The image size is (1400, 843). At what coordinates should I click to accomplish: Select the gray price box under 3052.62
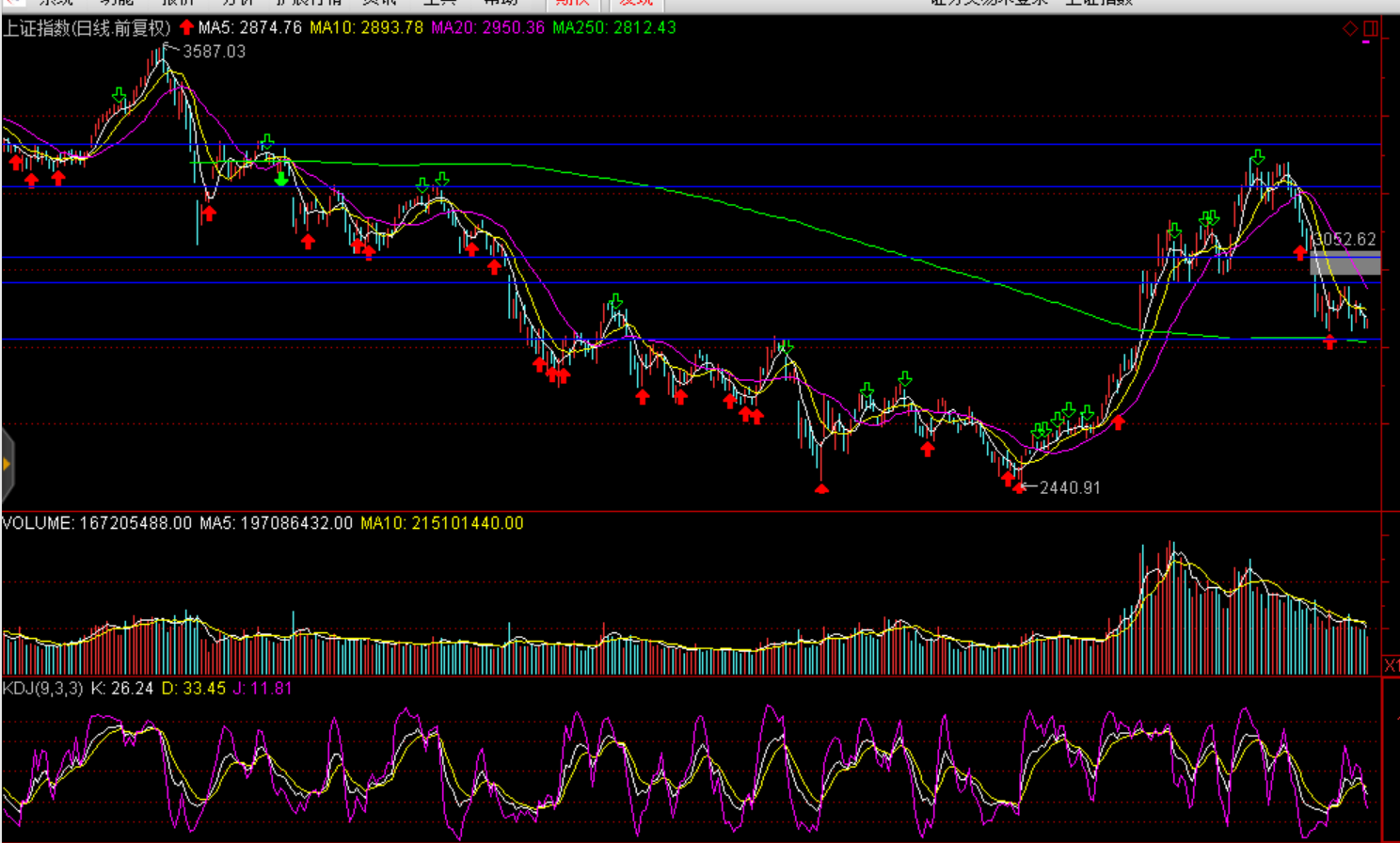(1344, 263)
